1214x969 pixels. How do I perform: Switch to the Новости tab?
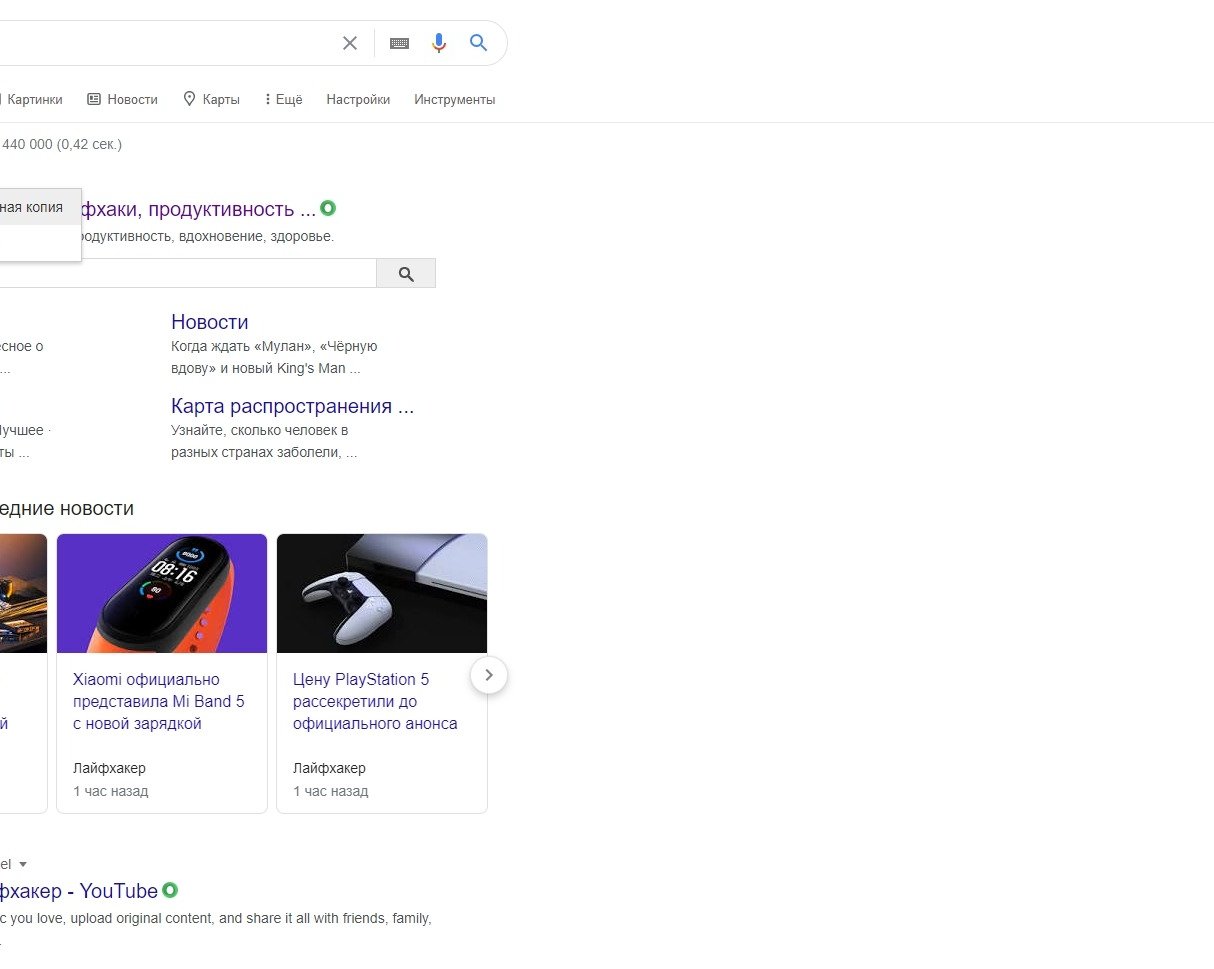click(x=122, y=99)
